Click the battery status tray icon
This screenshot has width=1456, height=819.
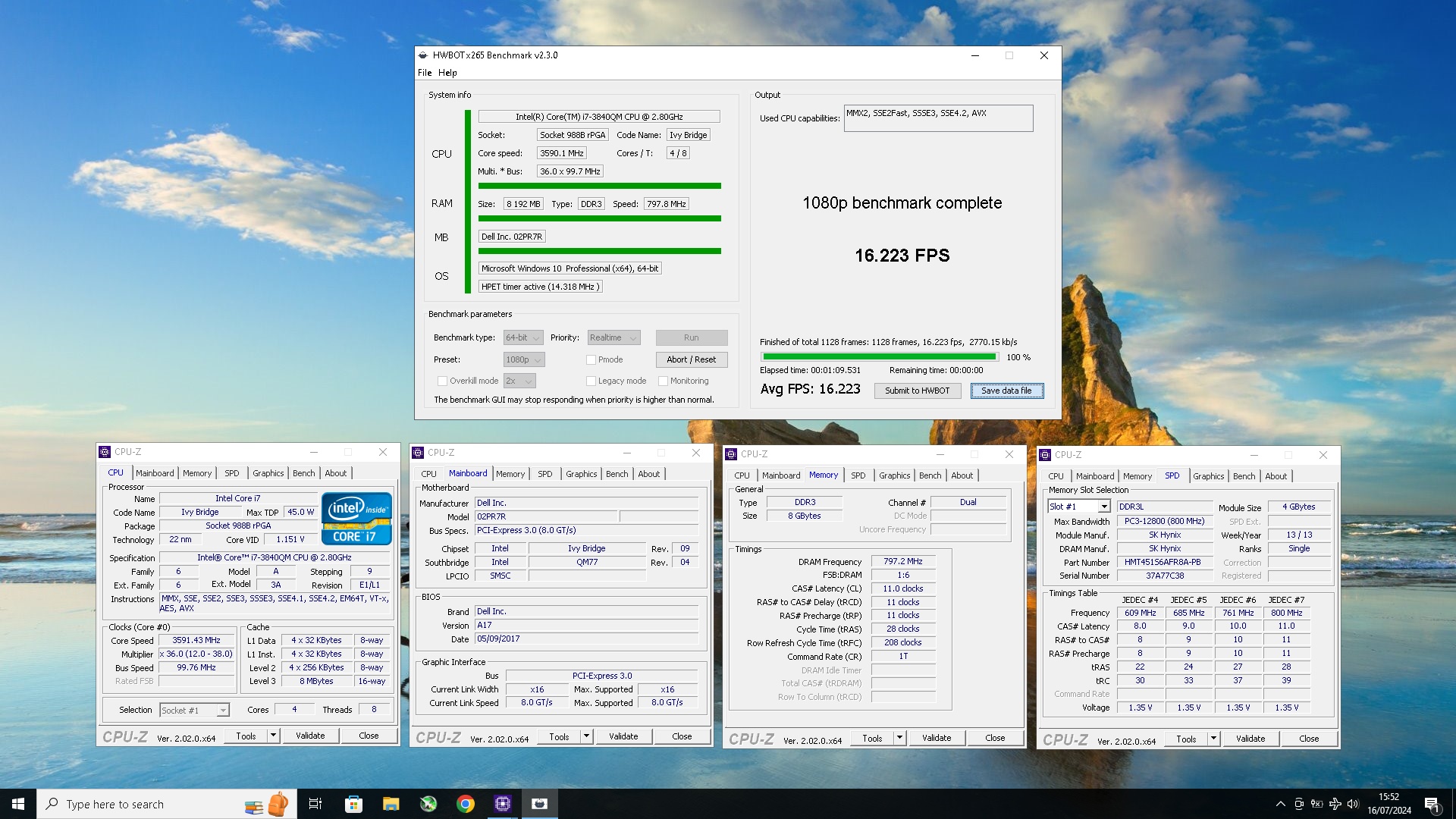(x=1317, y=804)
